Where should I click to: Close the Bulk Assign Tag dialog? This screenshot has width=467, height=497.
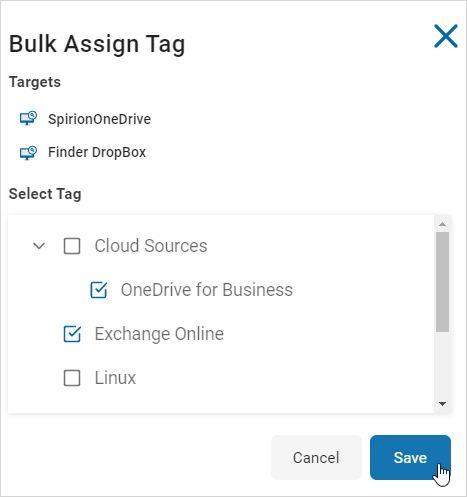[446, 36]
